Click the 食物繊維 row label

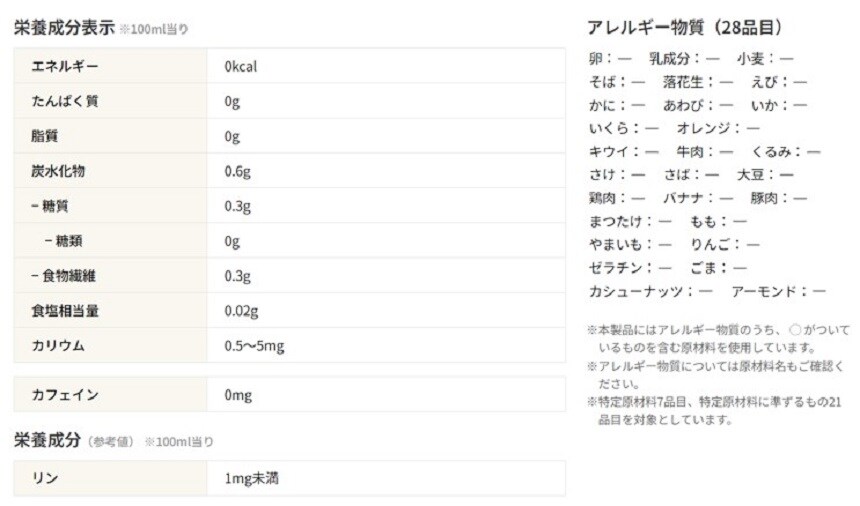63,276
